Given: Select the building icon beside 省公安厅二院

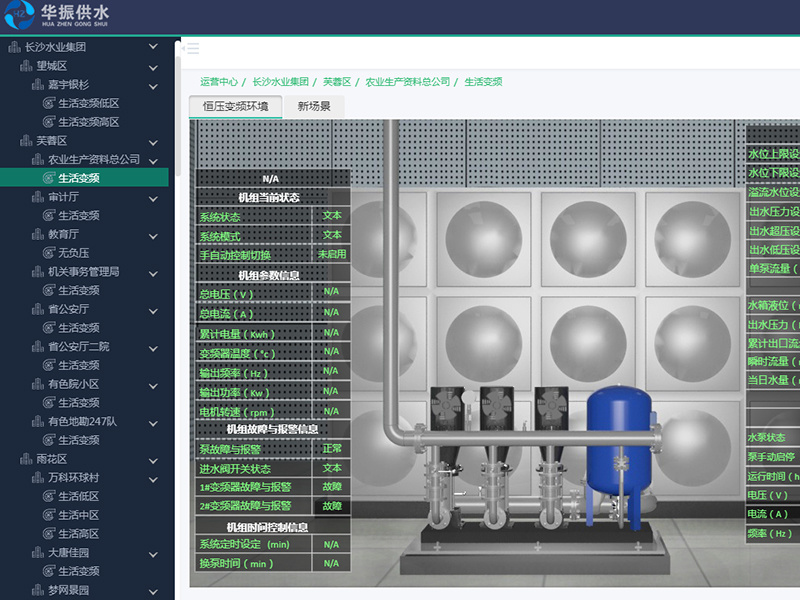Looking at the screenshot, I should tap(38, 347).
